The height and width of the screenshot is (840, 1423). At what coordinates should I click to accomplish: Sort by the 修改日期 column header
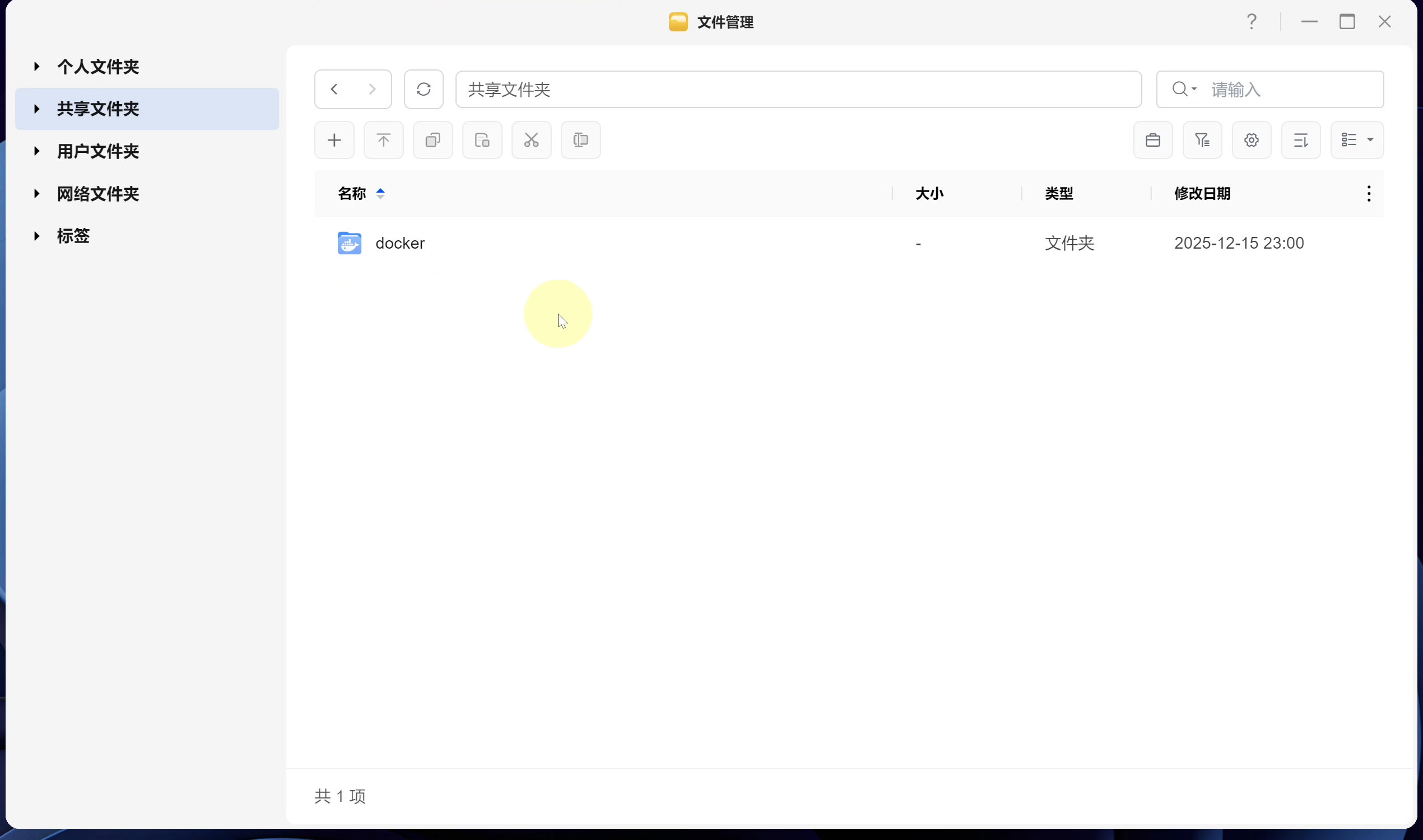1202,194
